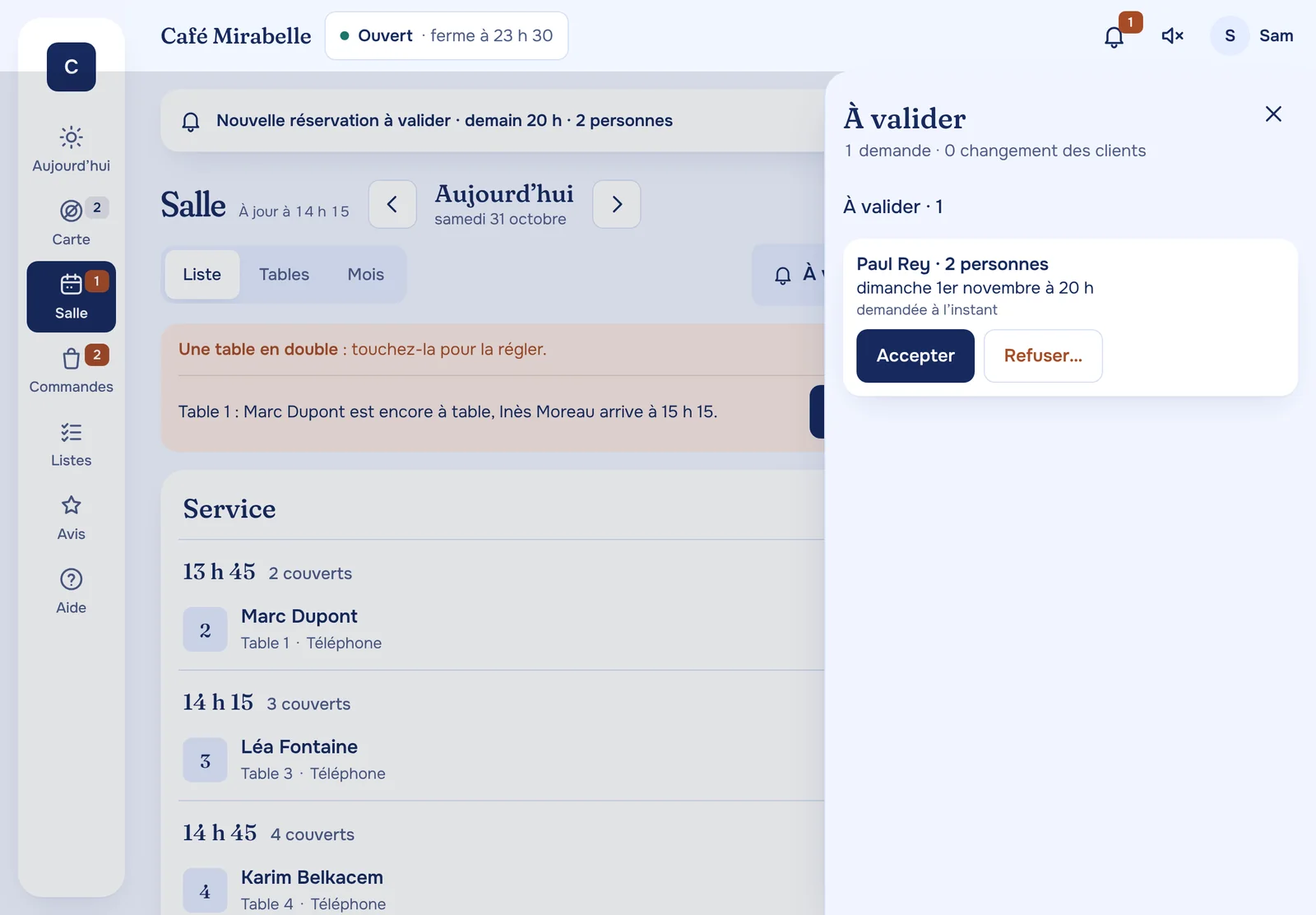Click the Café Mirabelle C logo

coord(71,67)
